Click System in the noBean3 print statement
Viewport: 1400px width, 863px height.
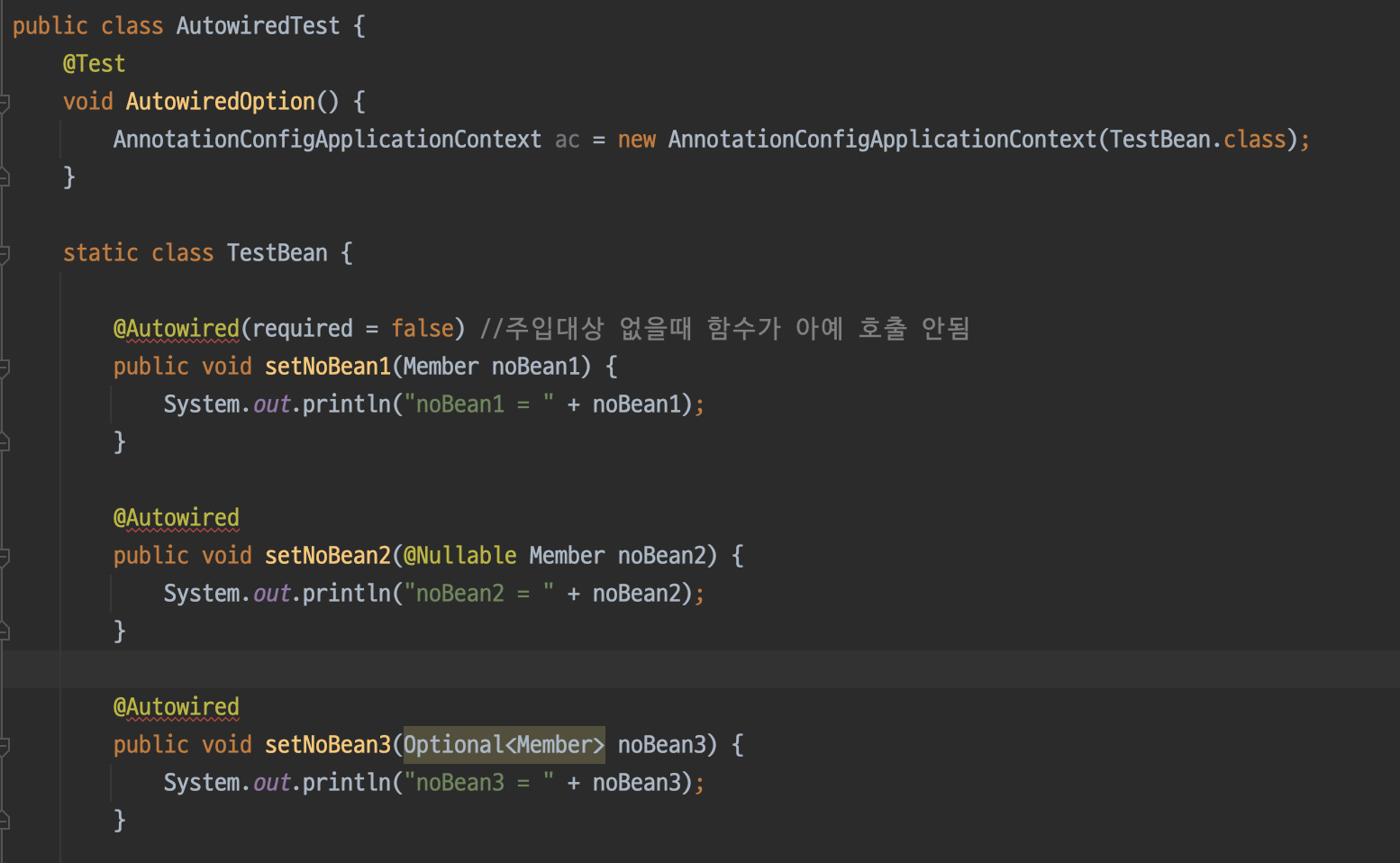click(201, 782)
